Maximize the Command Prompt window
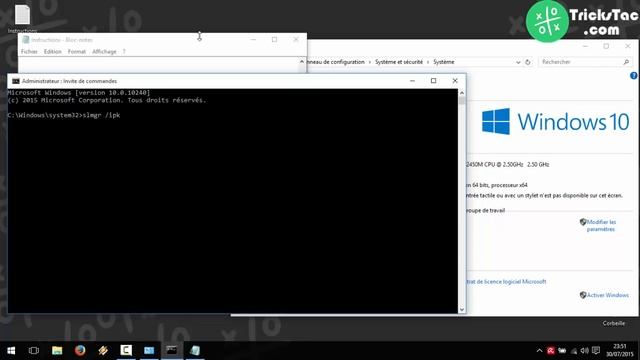 coord(433,81)
